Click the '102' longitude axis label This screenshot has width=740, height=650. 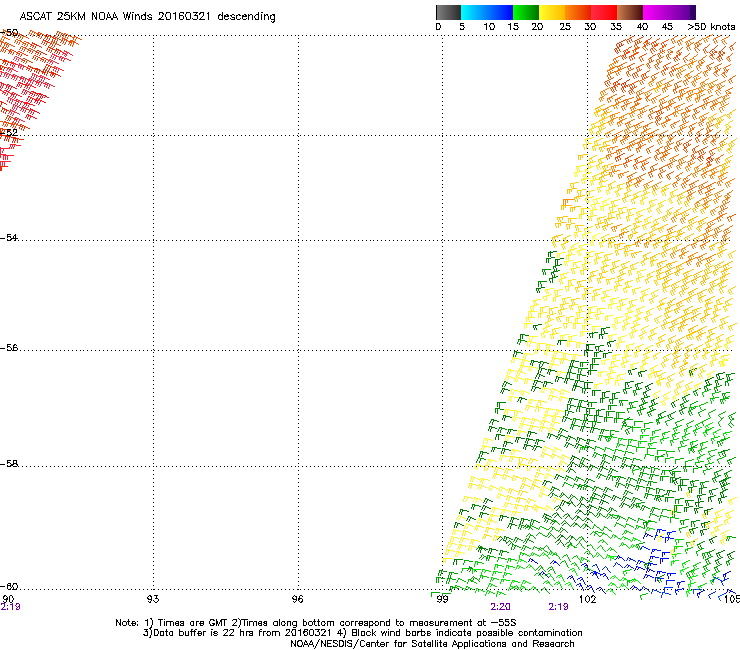pyautogui.click(x=587, y=599)
